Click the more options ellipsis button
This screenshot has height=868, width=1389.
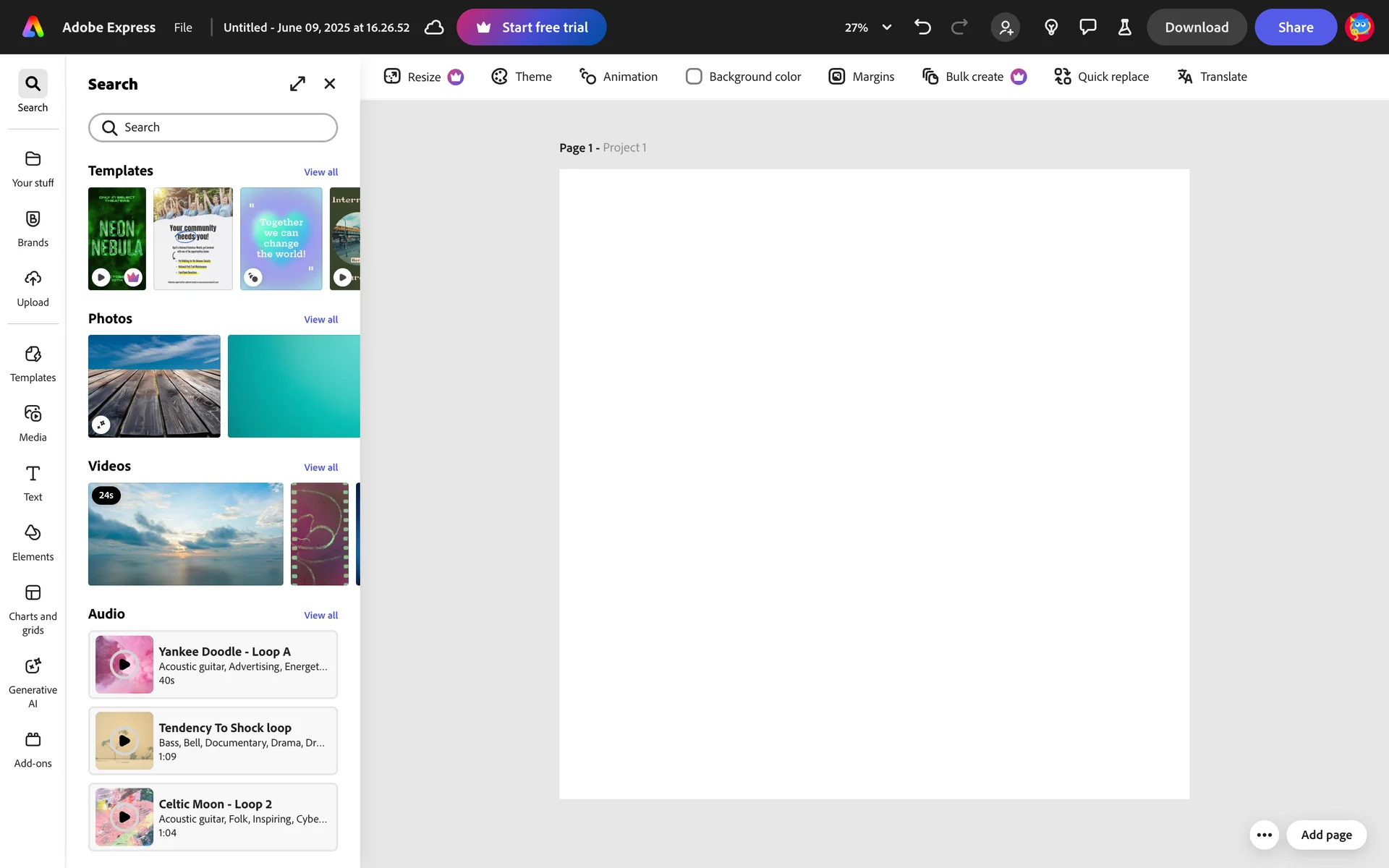click(x=1264, y=835)
